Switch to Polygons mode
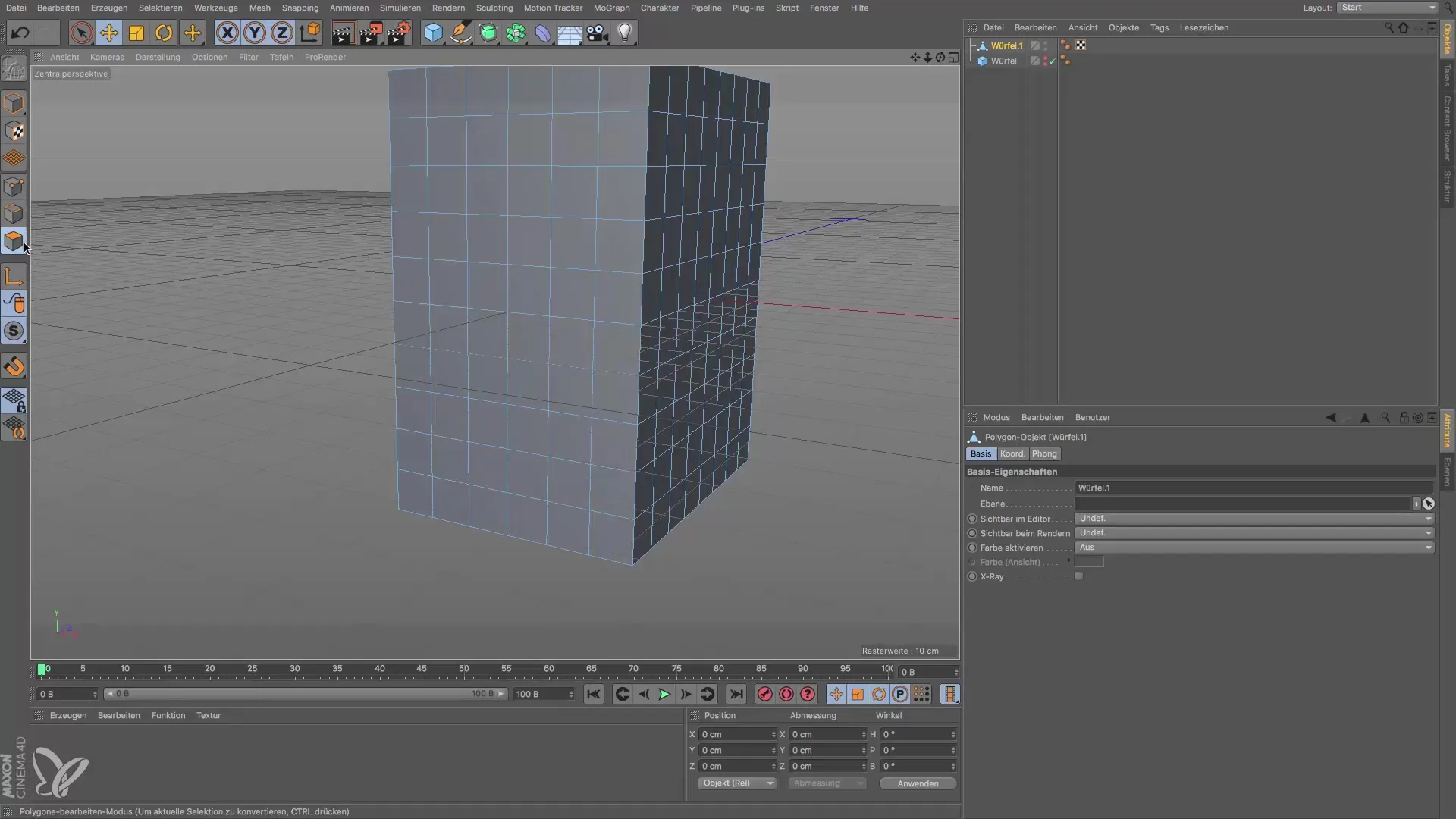1456x819 pixels. click(x=14, y=241)
